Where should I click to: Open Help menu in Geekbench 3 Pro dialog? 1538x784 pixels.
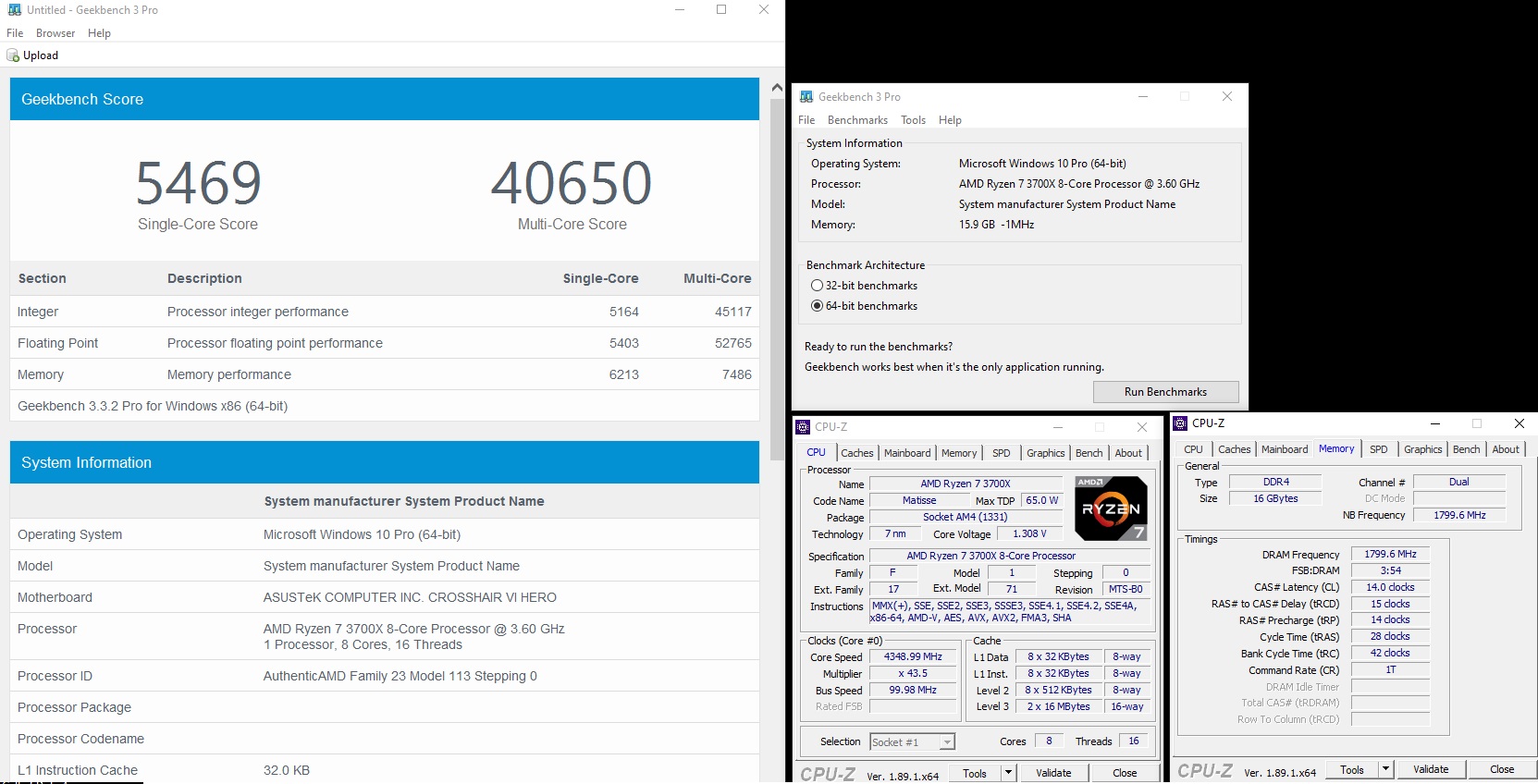coord(950,120)
